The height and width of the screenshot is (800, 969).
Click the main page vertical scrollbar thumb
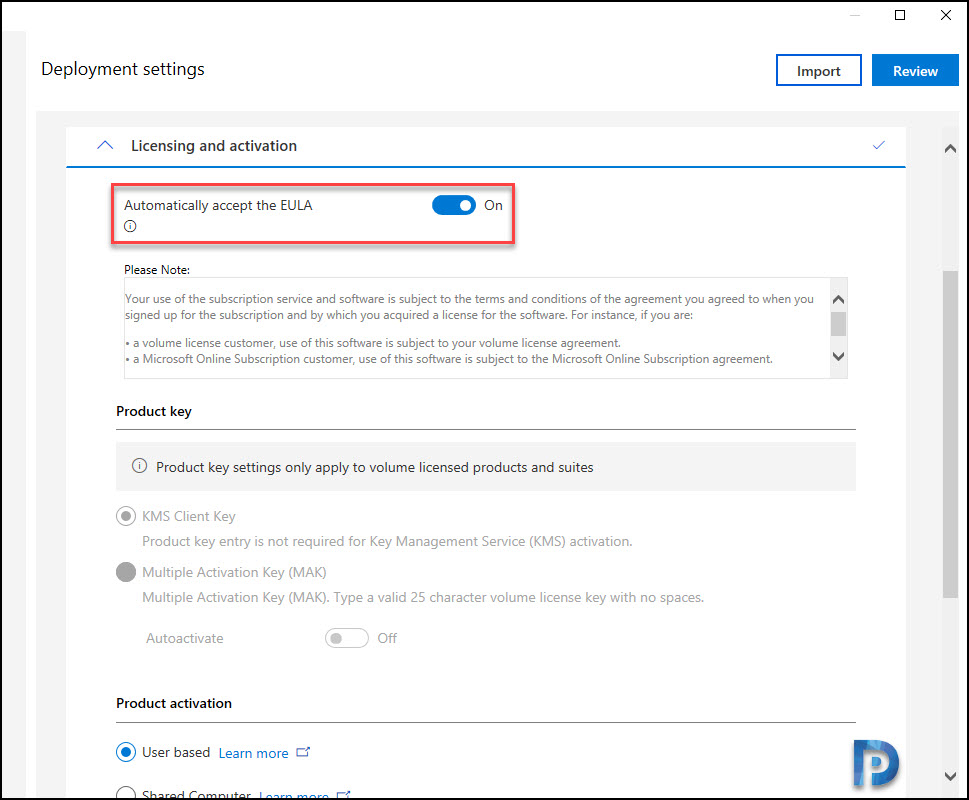point(950,434)
